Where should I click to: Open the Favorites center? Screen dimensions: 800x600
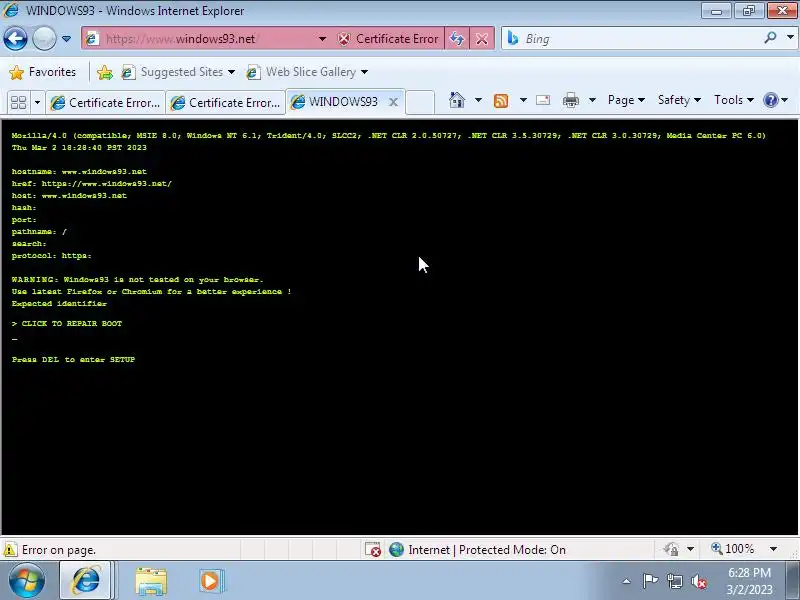(x=42, y=72)
